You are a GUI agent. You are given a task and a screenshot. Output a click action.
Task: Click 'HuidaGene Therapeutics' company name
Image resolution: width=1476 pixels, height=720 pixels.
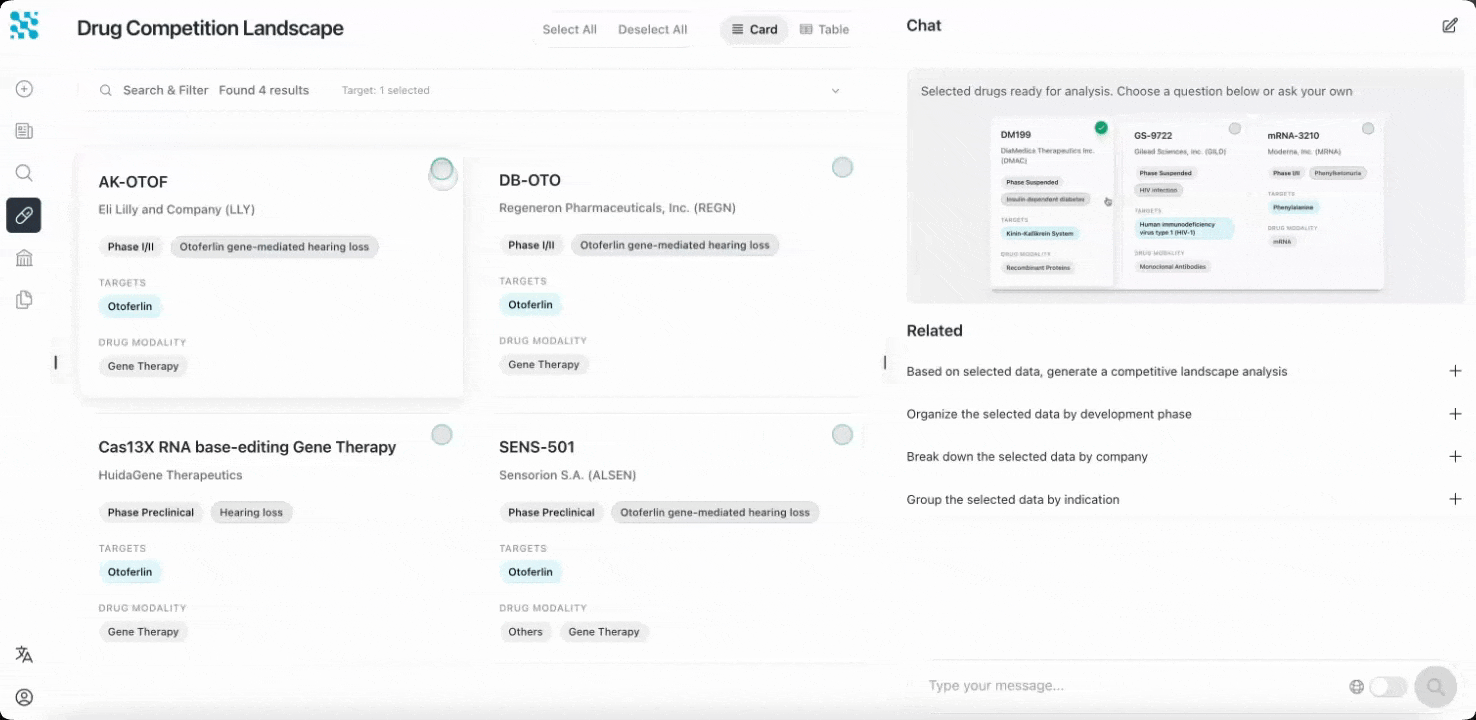point(170,475)
